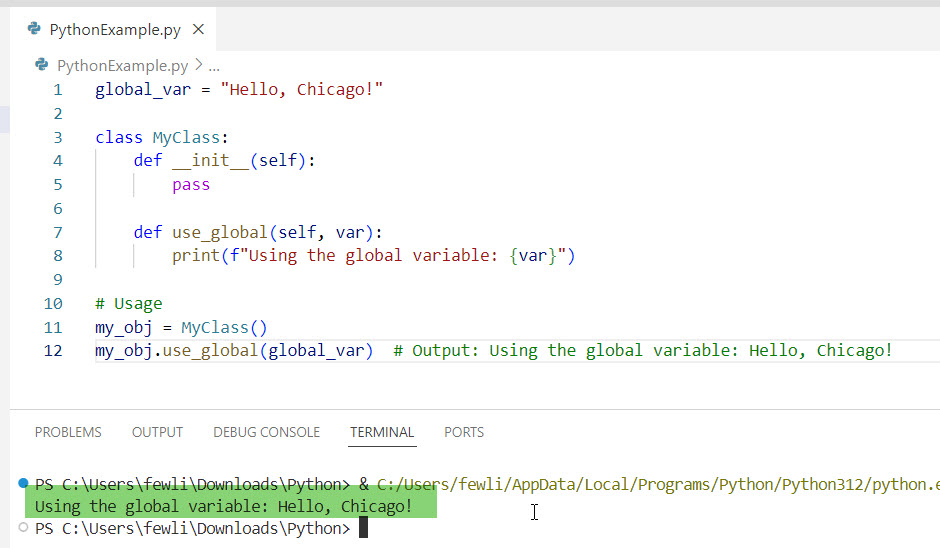Click the print f-string statement on line 8

click(x=373, y=256)
